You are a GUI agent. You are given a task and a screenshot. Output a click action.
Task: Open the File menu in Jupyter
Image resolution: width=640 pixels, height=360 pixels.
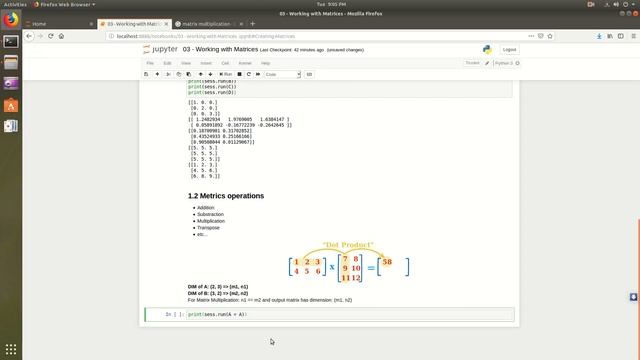[x=150, y=63]
